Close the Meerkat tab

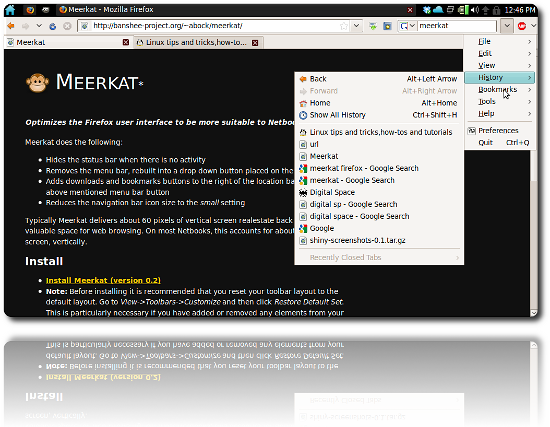[x=126, y=42]
